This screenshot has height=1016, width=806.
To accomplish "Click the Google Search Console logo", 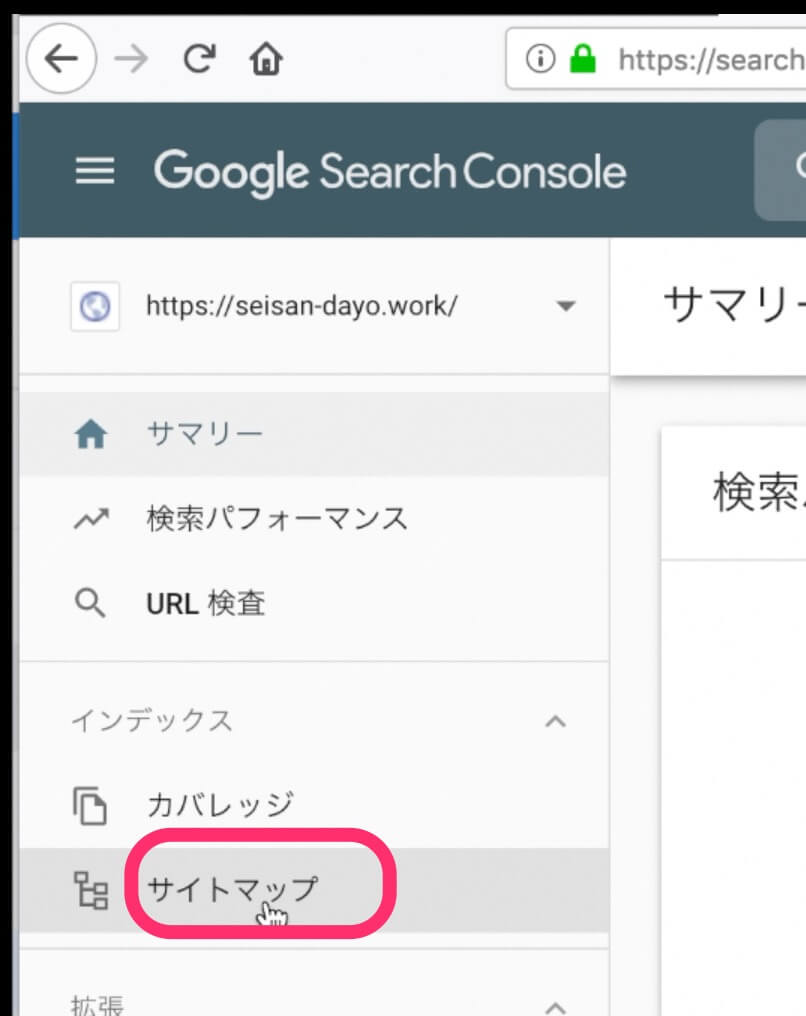I will [x=390, y=172].
